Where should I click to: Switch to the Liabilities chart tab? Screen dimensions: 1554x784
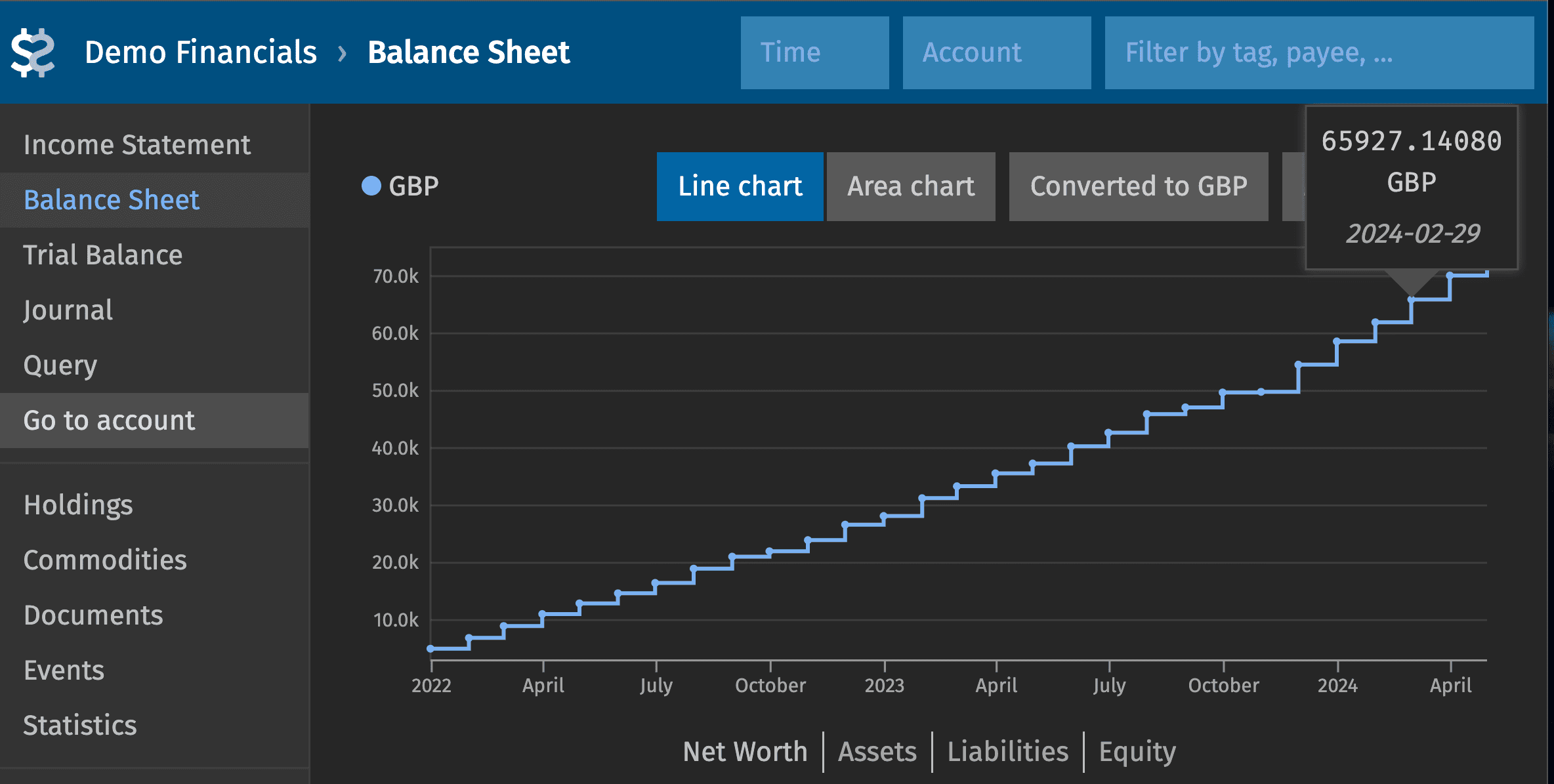tap(1009, 752)
